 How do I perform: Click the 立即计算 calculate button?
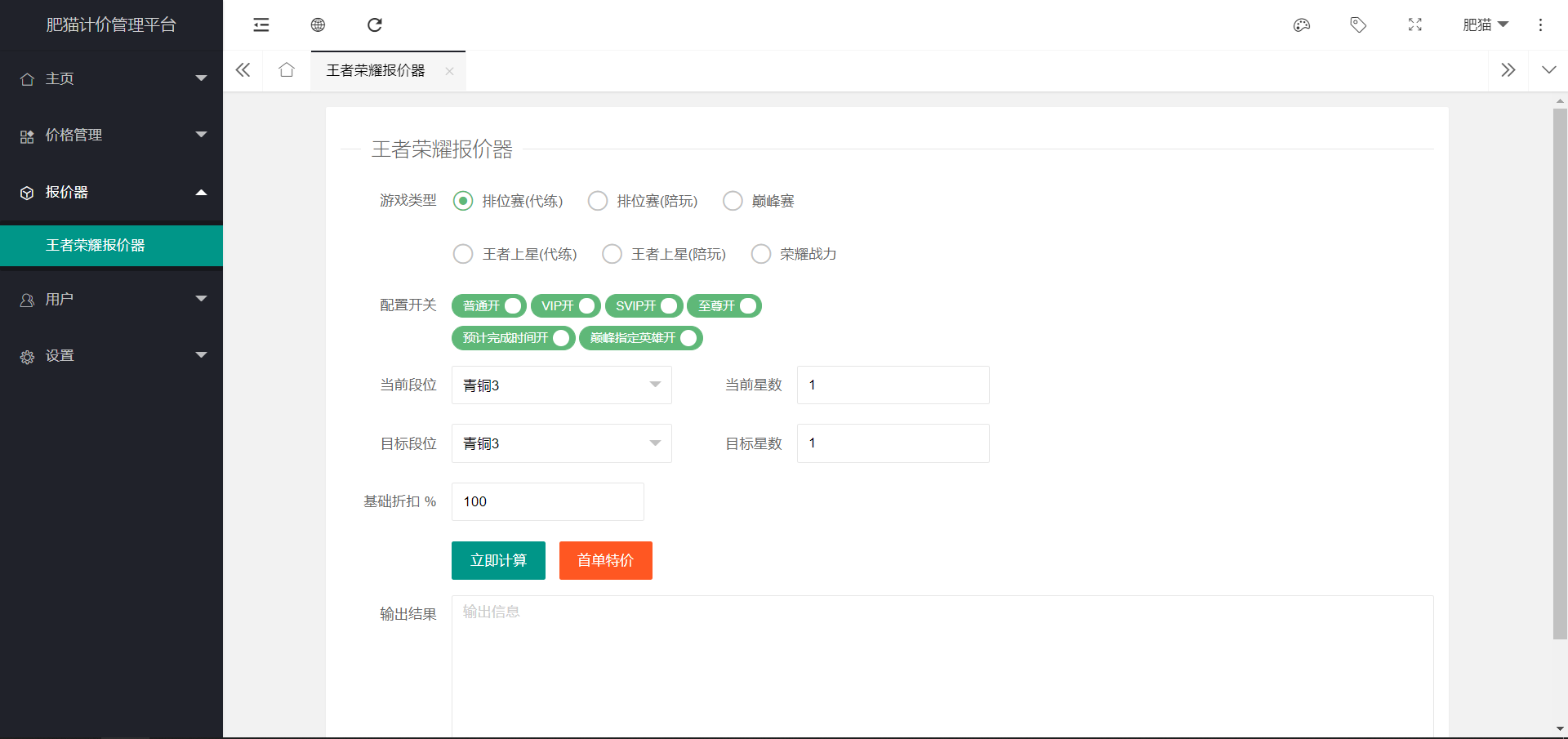tap(498, 560)
